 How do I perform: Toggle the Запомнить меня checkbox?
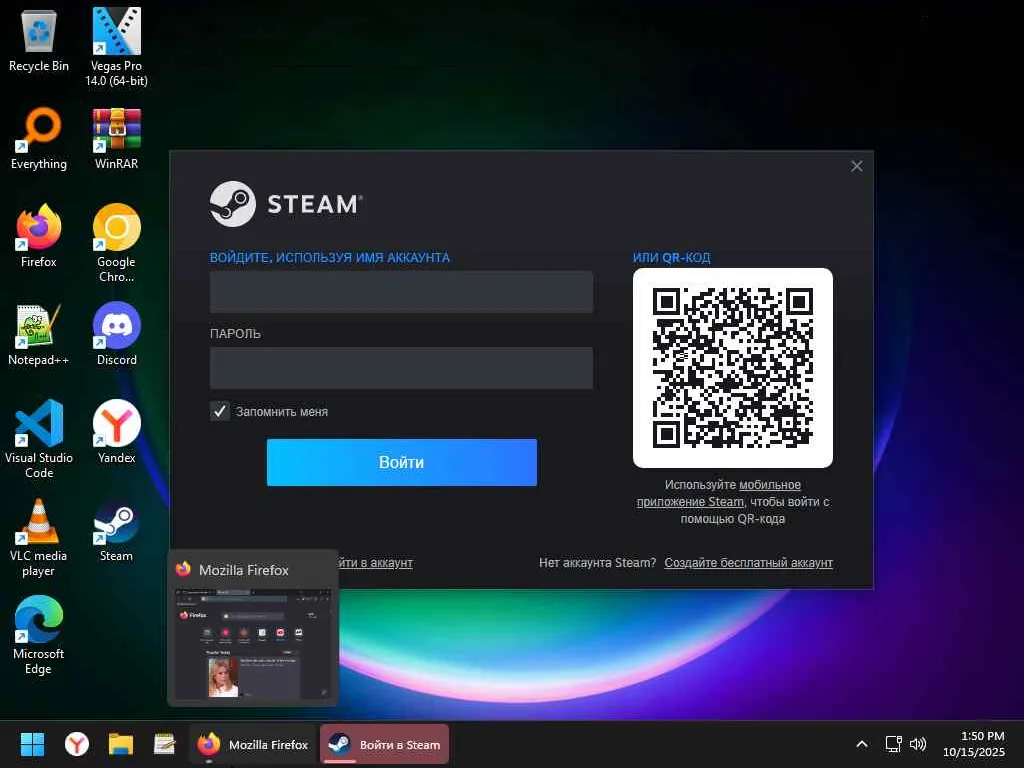219,411
